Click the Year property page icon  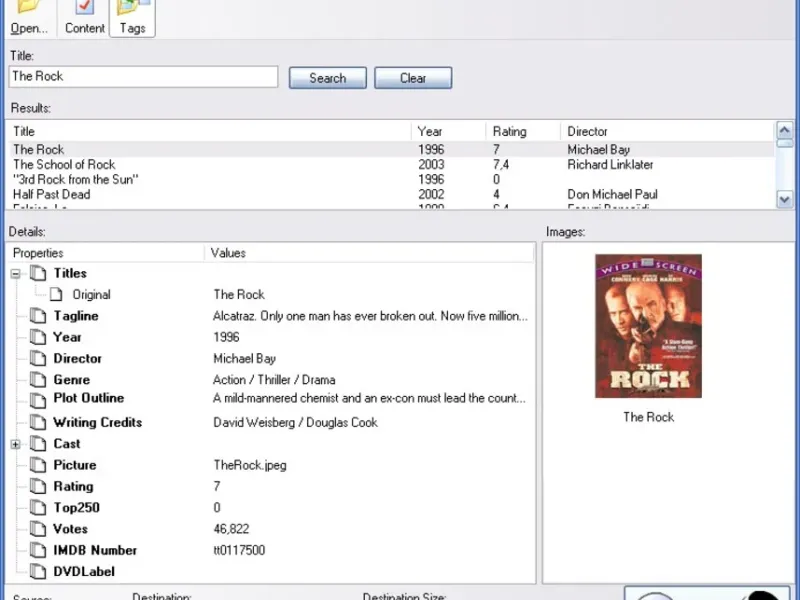click(x=38, y=337)
